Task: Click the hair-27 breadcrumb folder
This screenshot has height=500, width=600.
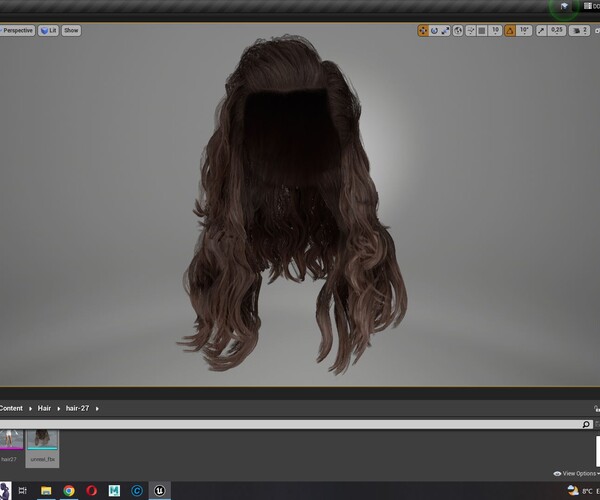Action: click(77, 408)
